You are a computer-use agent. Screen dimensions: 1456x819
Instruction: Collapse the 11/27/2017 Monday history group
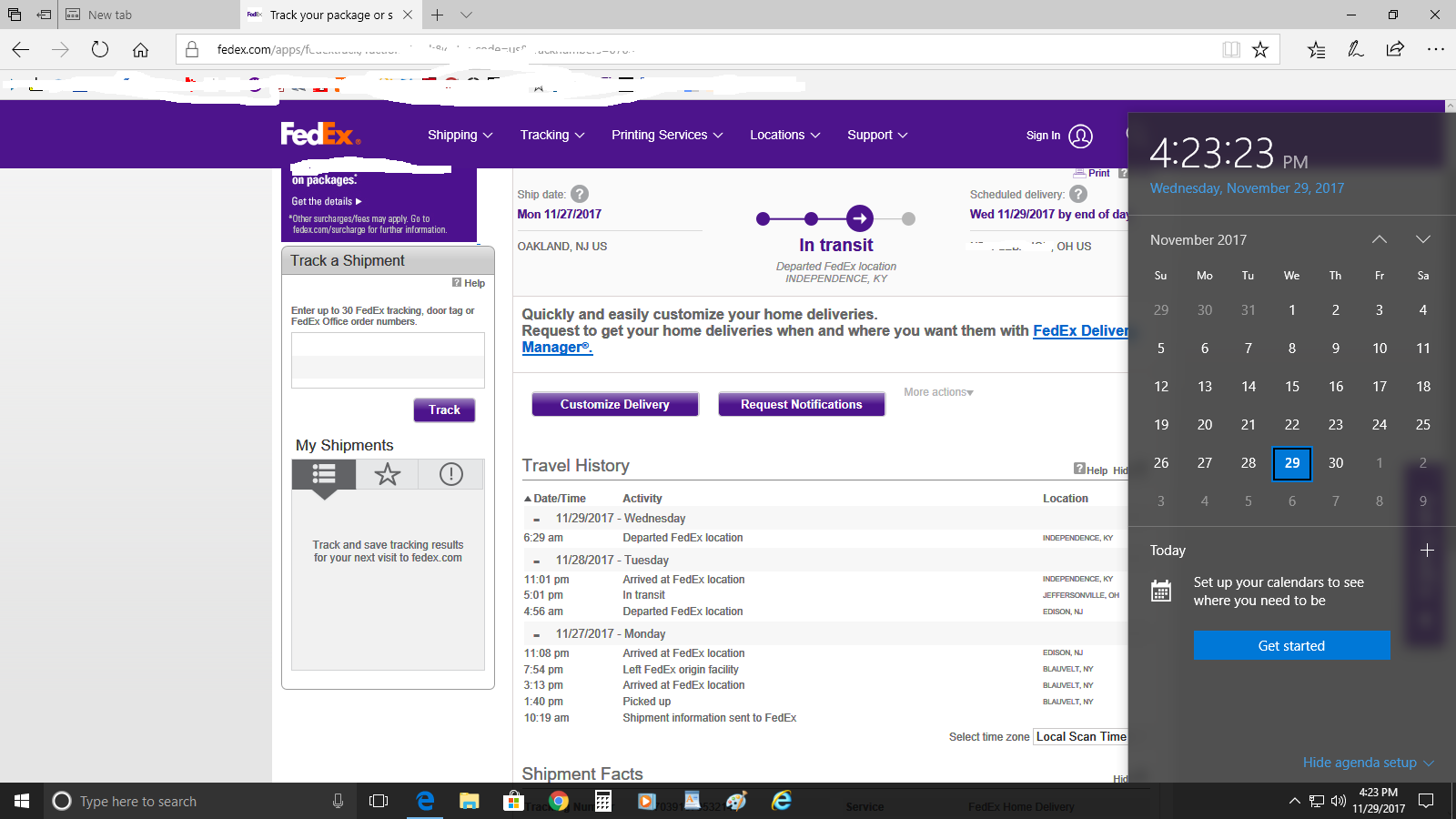click(x=536, y=635)
